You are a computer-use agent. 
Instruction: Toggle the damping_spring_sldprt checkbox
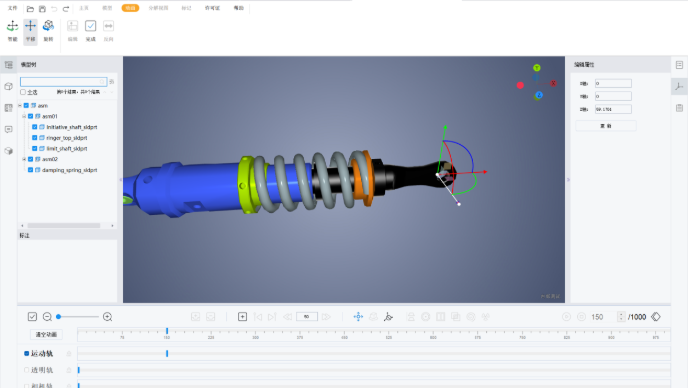pyautogui.click(x=30, y=170)
